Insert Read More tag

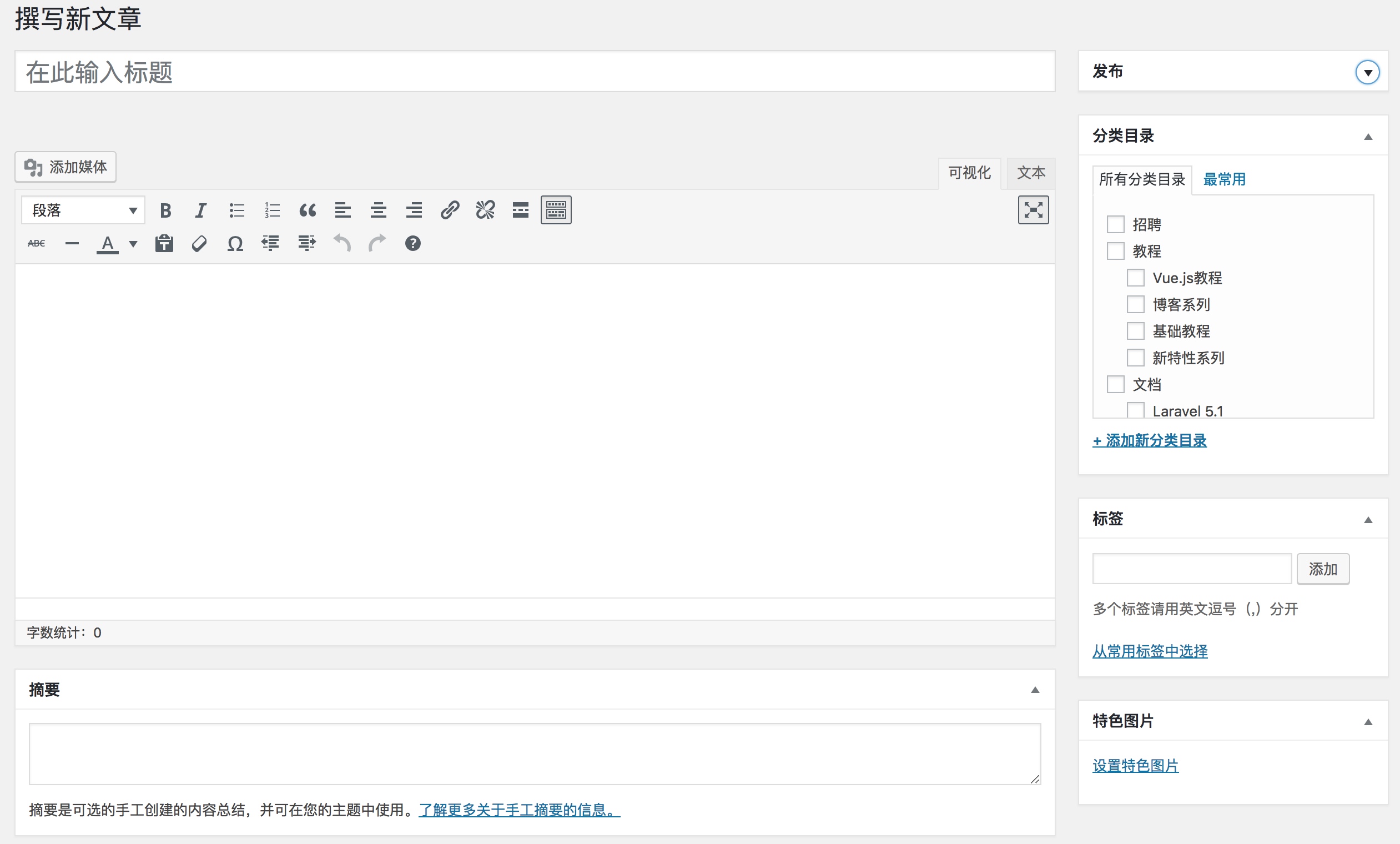pyautogui.click(x=521, y=210)
